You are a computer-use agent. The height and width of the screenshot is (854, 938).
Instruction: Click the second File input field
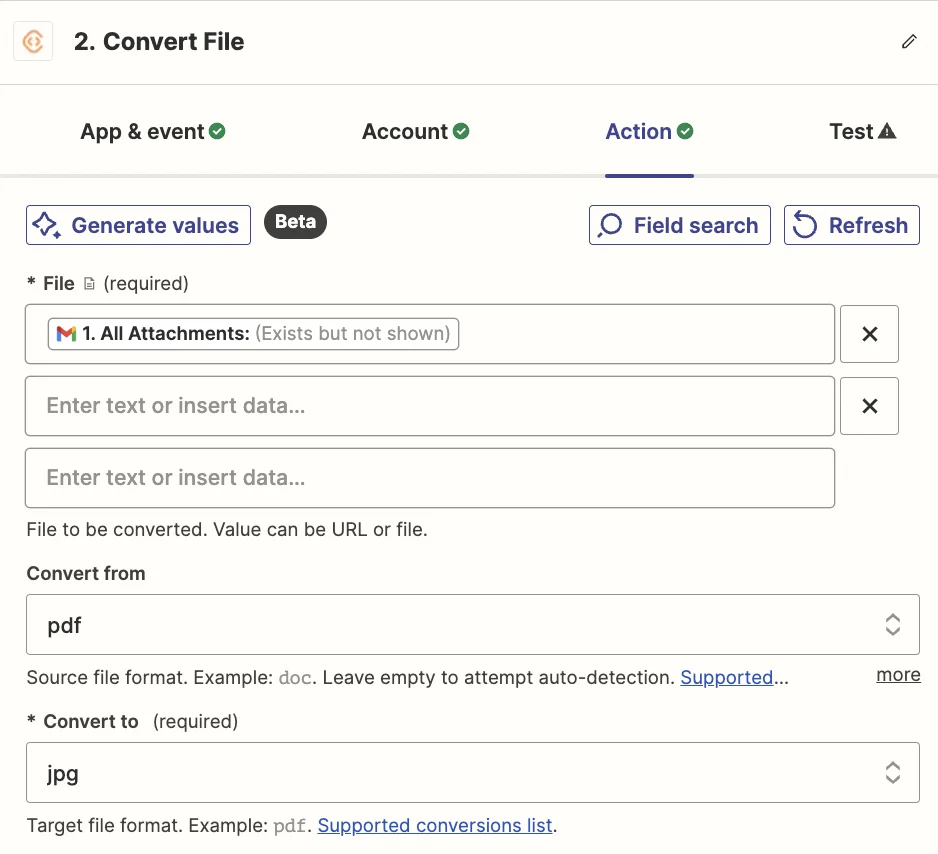pyautogui.click(x=430, y=406)
